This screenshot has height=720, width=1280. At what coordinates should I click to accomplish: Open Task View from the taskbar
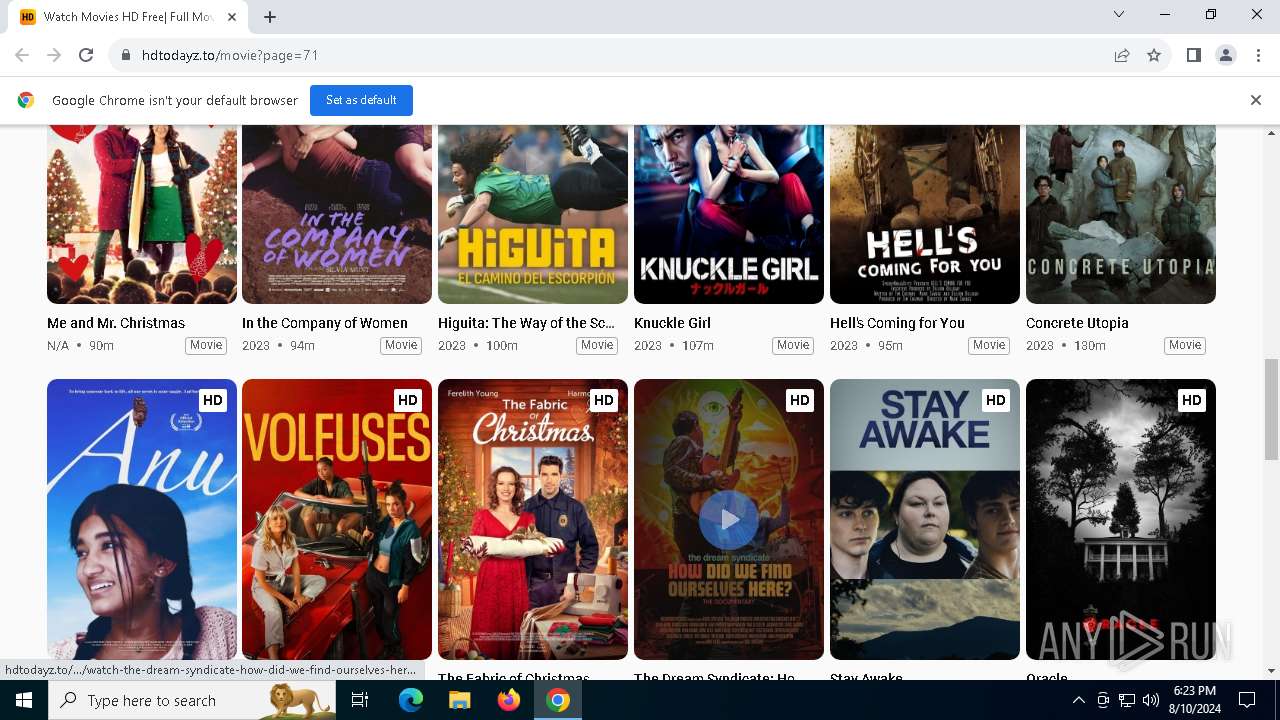coord(360,700)
